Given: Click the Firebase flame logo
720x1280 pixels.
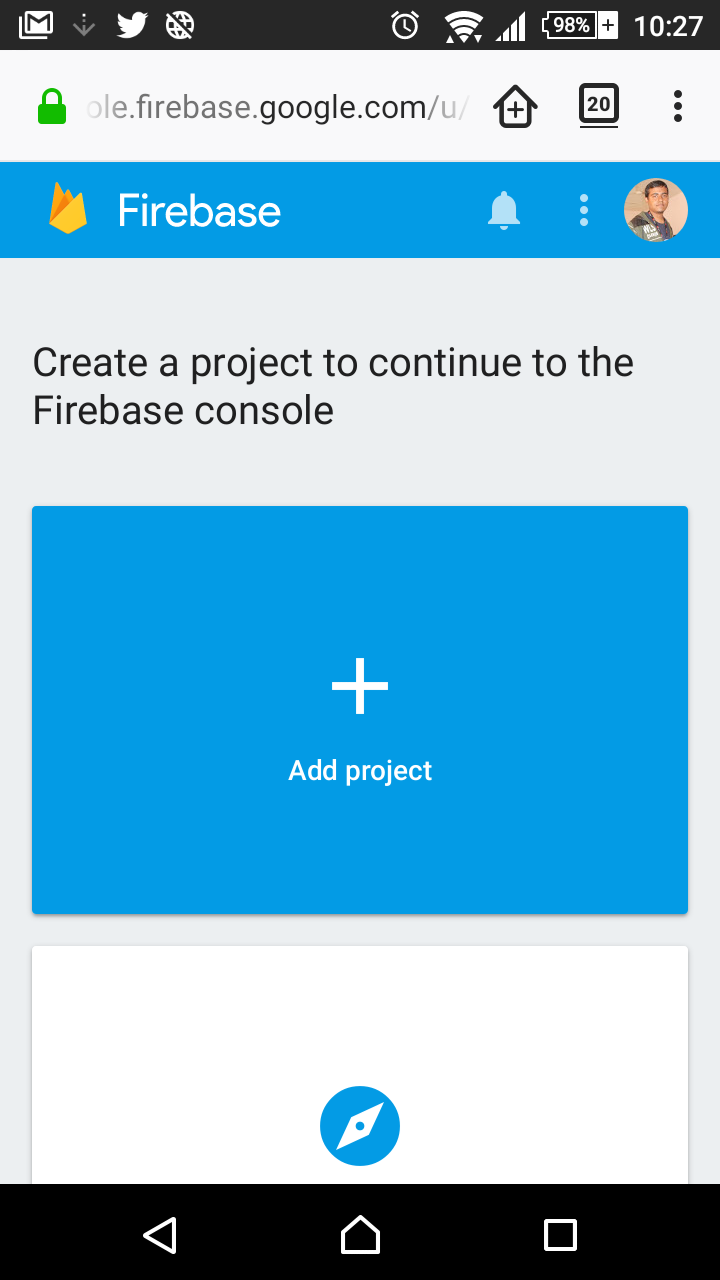Looking at the screenshot, I should coord(66,209).
